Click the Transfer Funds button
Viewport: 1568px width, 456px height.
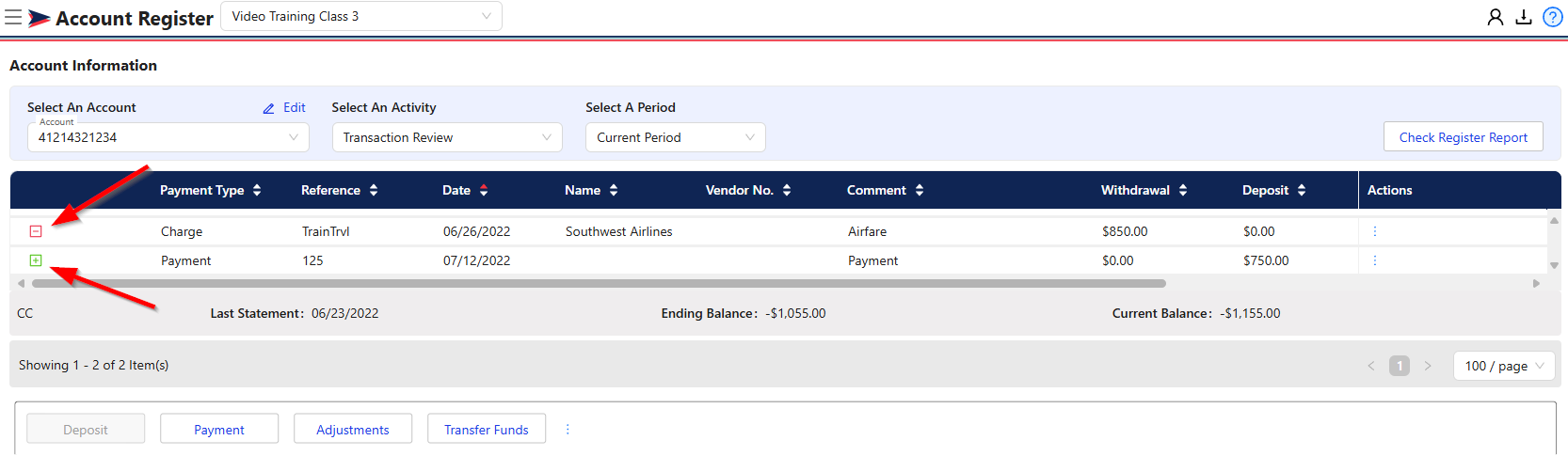486,429
